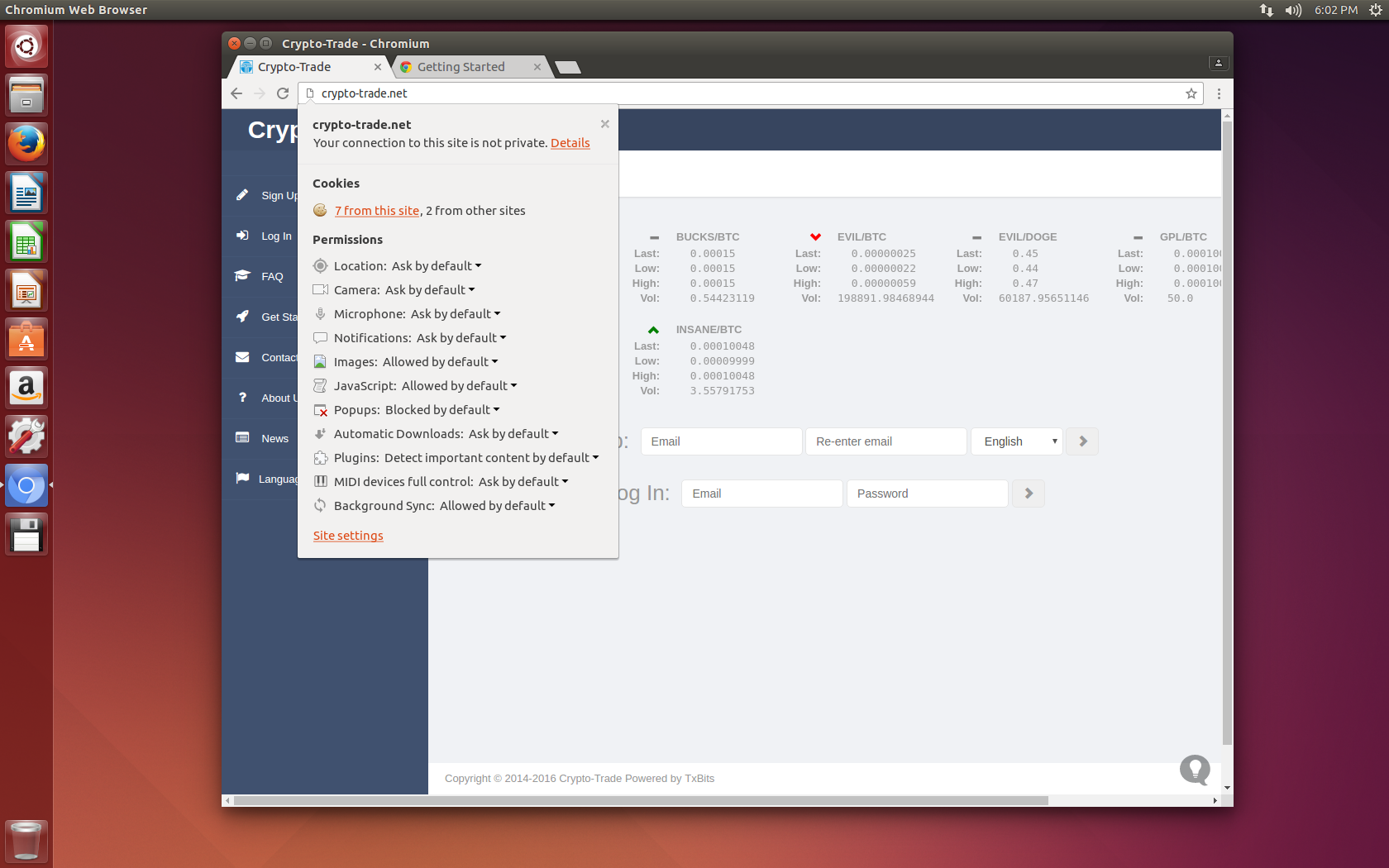This screenshot has width=1389, height=868.
Task: Click the Plugins puzzle piece icon
Action: pos(320,458)
